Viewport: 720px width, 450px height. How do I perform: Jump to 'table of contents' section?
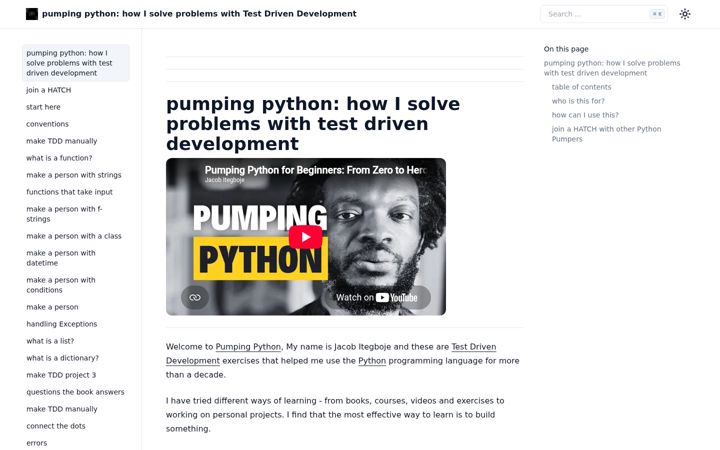pyautogui.click(x=581, y=87)
